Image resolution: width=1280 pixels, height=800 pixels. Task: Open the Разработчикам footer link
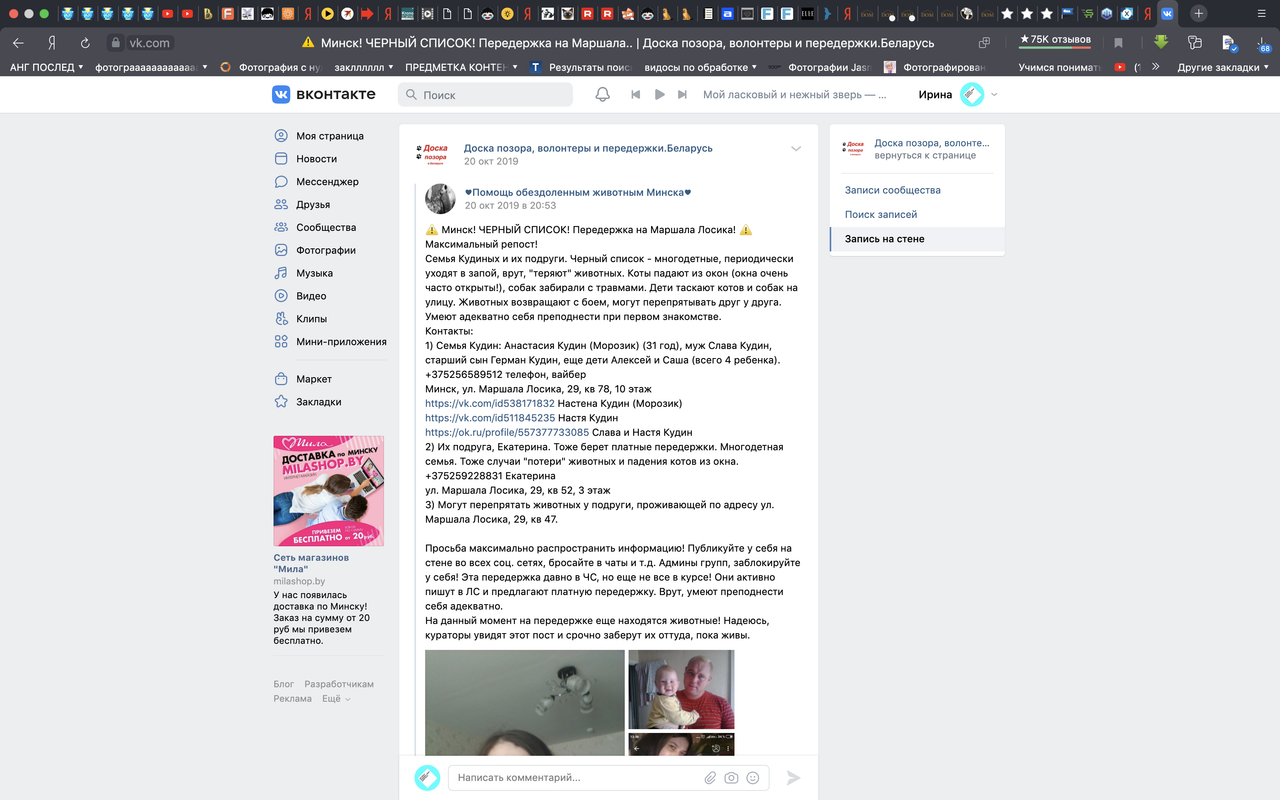pyautogui.click(x=339, y=684)
